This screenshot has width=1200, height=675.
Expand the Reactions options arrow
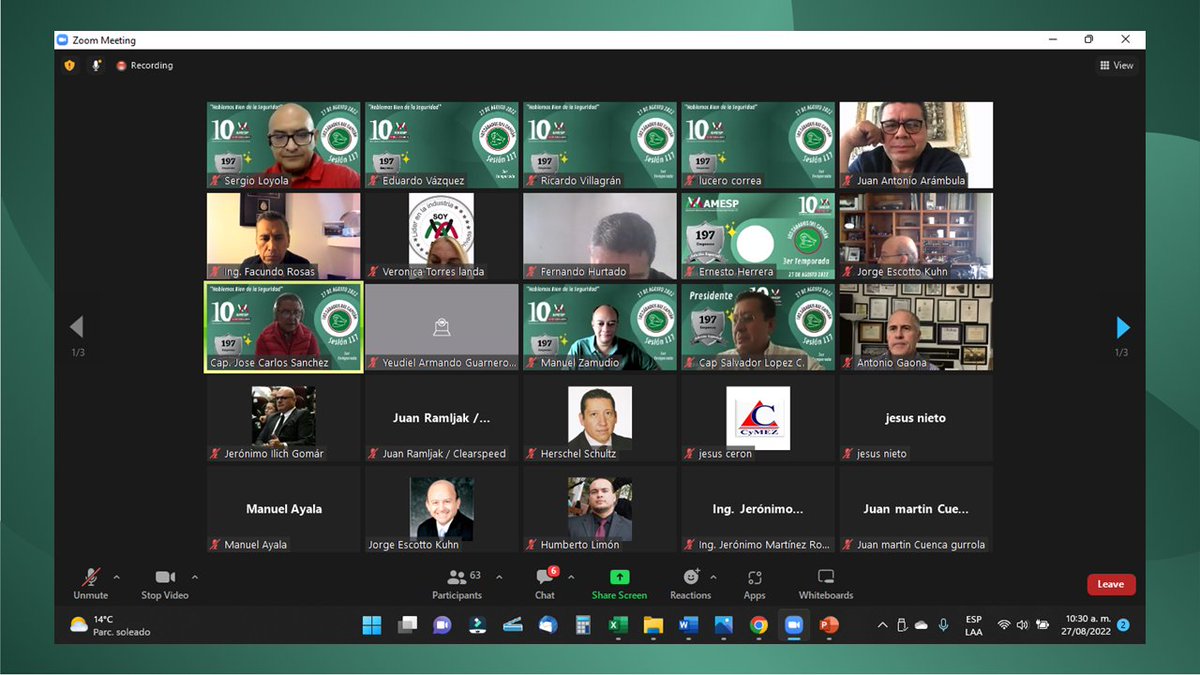[713, 577]
